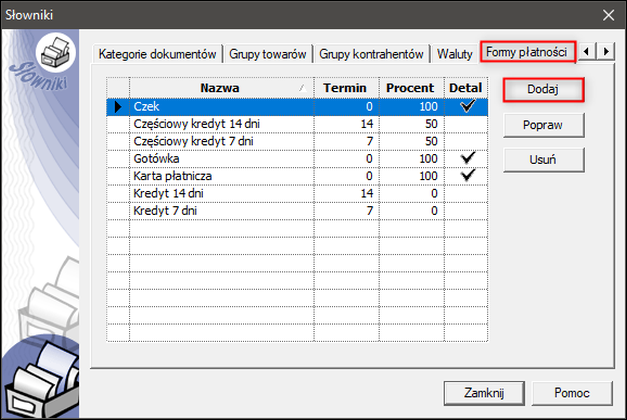The height and width of the screenshot is (420, 627).
Task: Toggle Detal cell for Kredyt 14 dni
Action: (x=466, y=194)
